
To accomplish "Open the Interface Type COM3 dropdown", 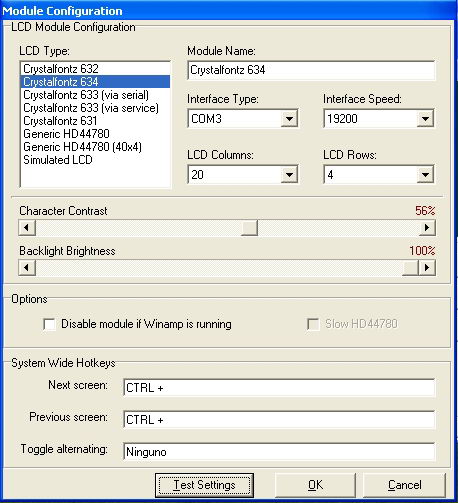I will coord(289,119).
